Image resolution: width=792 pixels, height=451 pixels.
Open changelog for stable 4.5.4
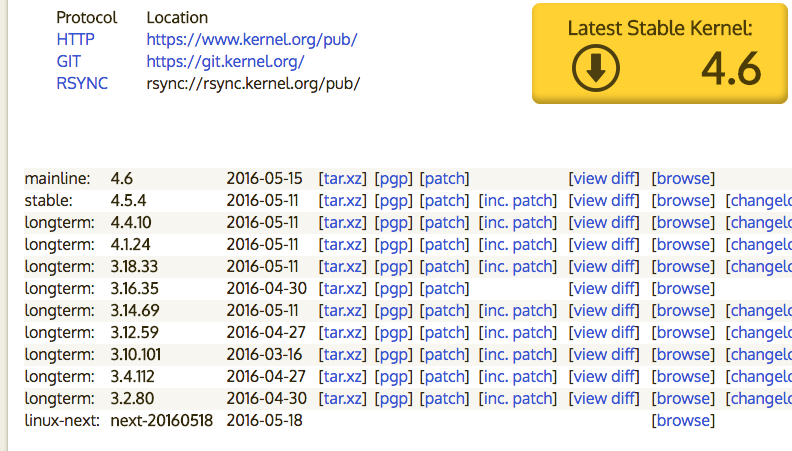[x=759, y=201]
